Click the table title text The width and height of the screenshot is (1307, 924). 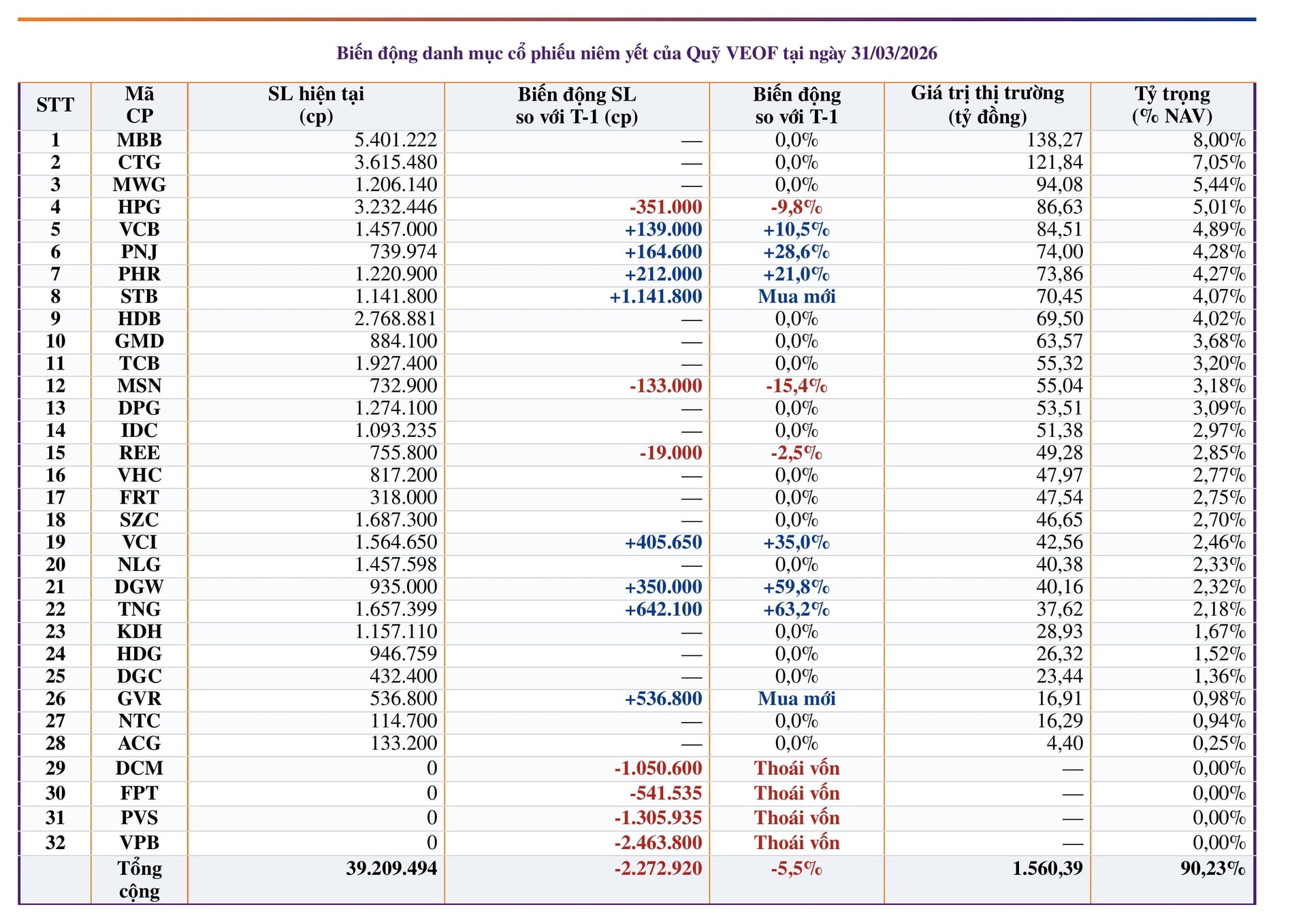pos(636,53)
